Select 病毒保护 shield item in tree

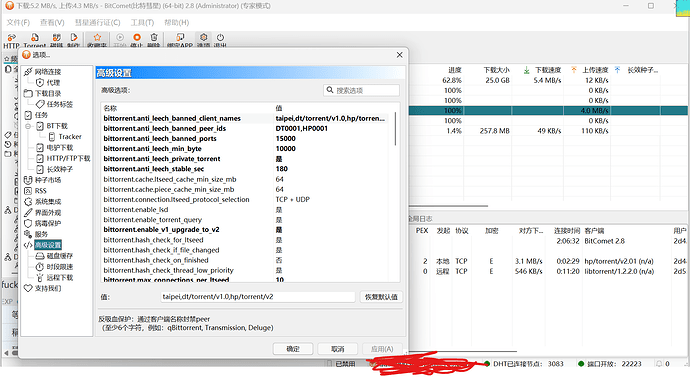[43, 223]
